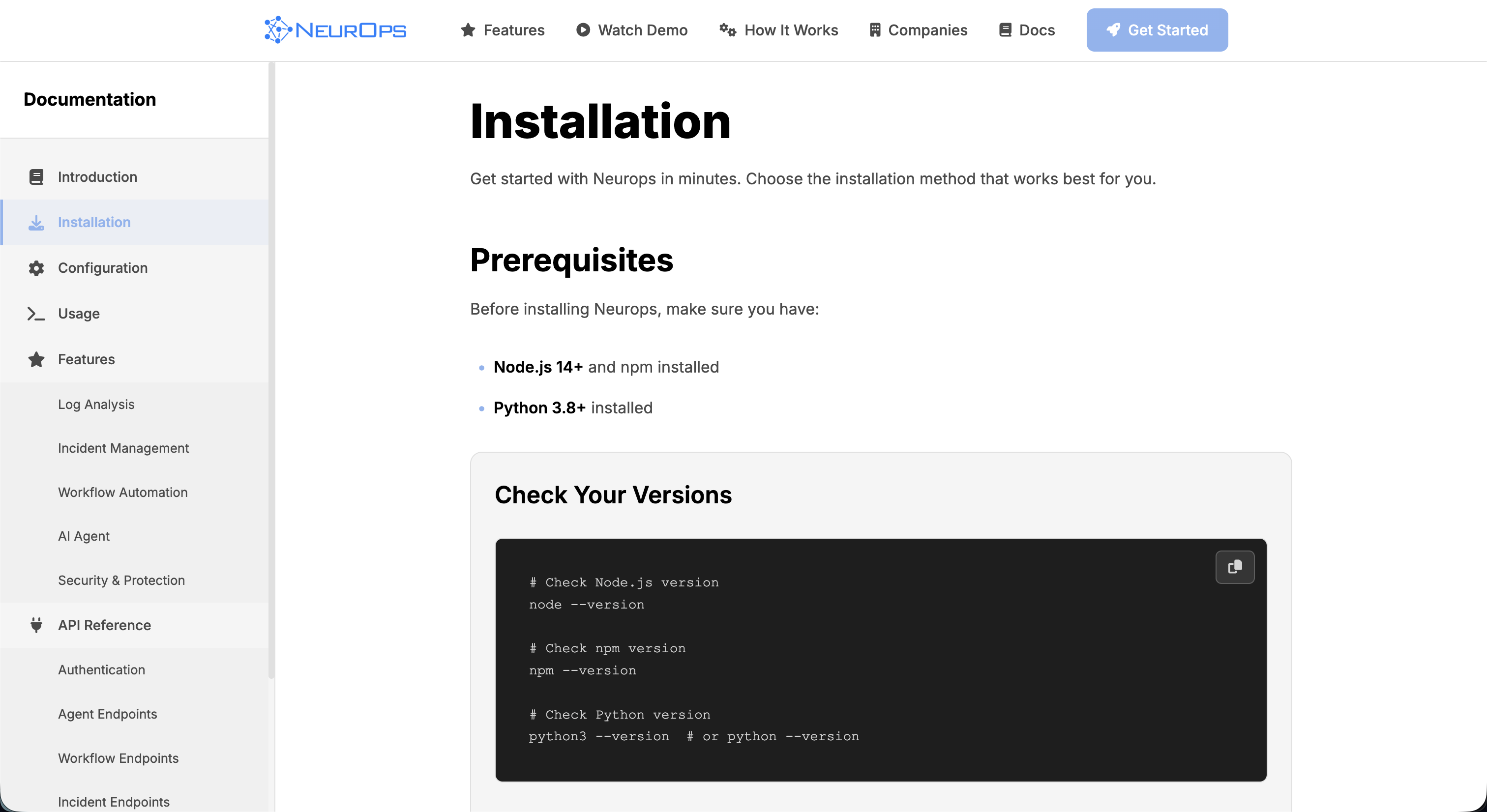This screenshot has height=812, width=1487.
Task: Click the Configuration gear icon
Action: tap(36, 268)
